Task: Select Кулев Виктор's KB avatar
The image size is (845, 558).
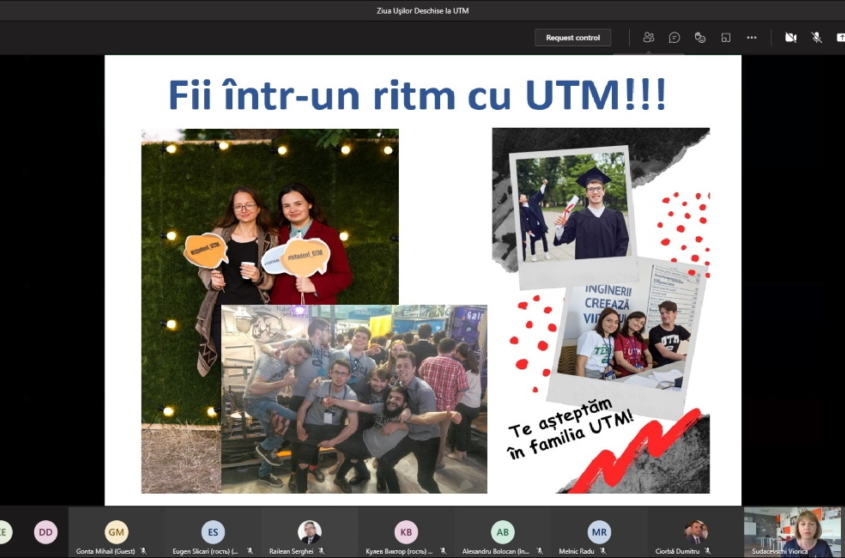Action: coord(406,532)
